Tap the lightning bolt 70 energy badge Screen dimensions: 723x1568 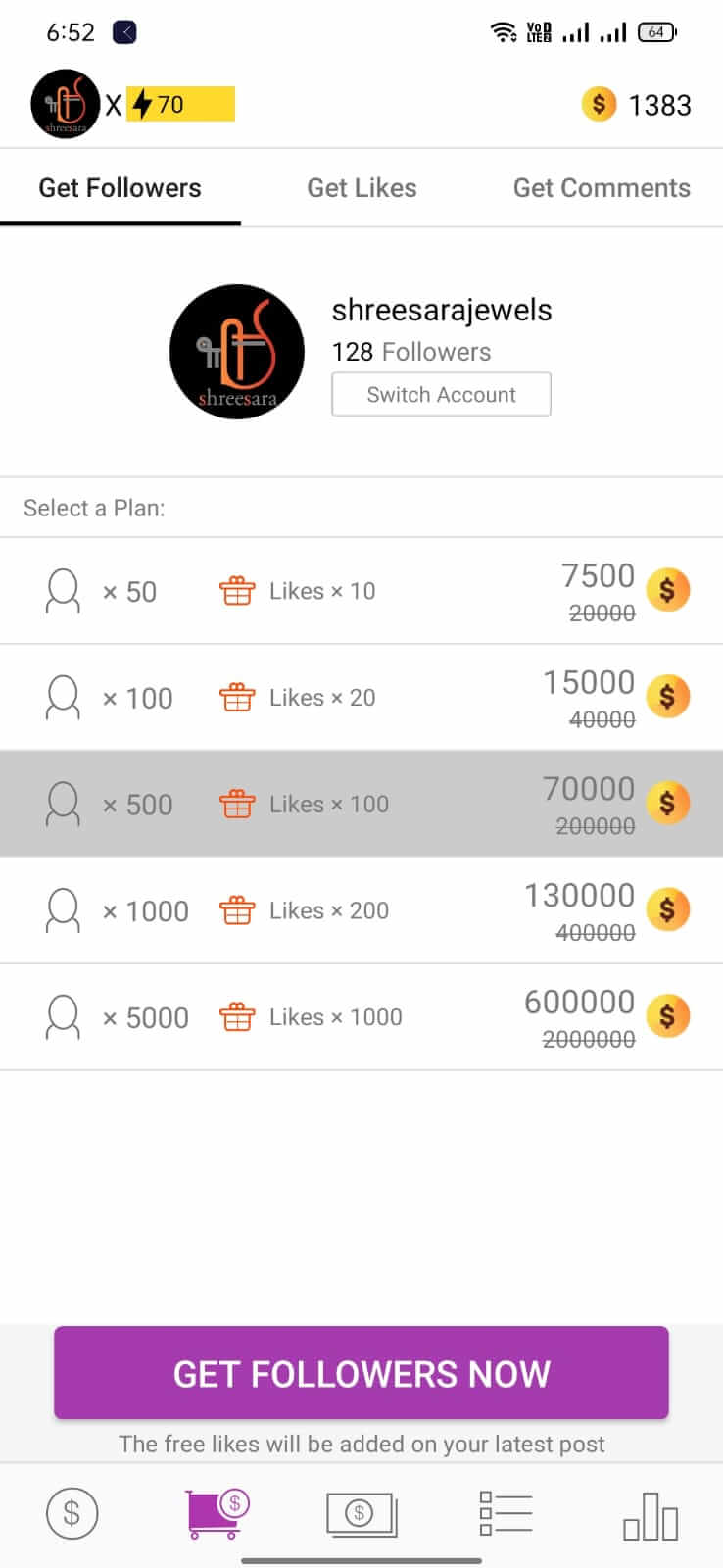pyautogui.click(x=180, y=104)
